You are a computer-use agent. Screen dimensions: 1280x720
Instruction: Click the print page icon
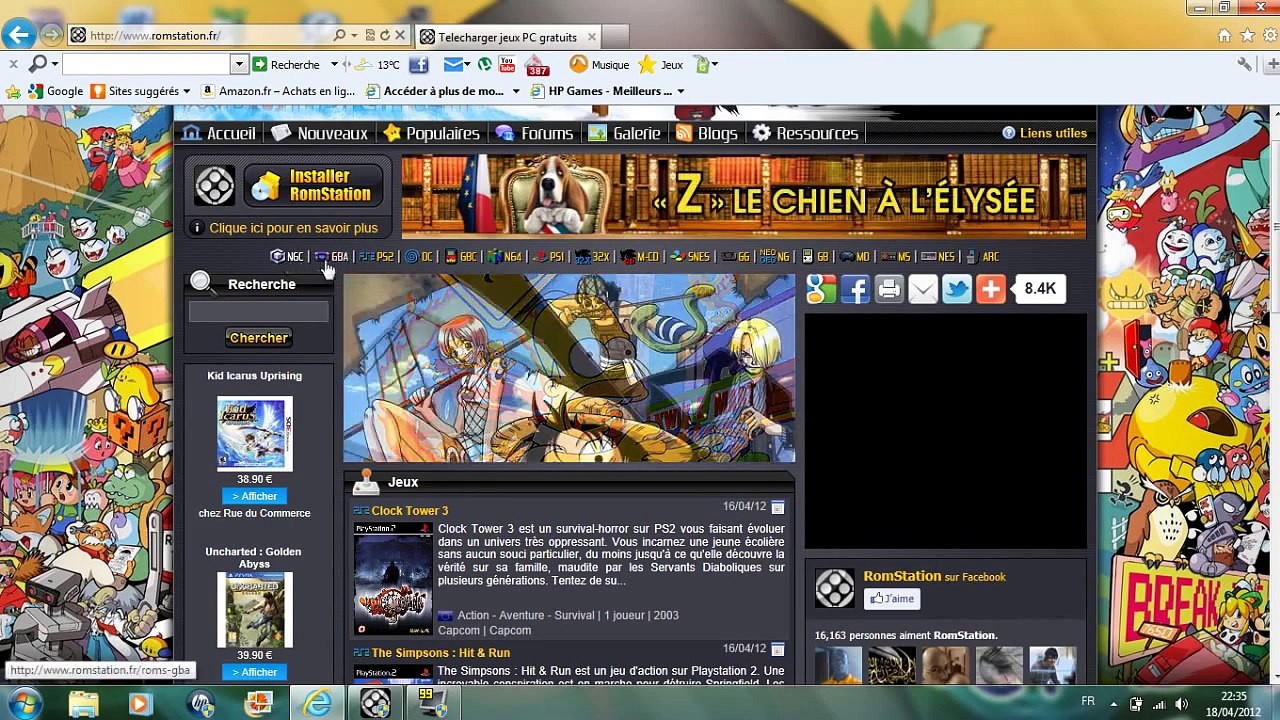point(889,289)
